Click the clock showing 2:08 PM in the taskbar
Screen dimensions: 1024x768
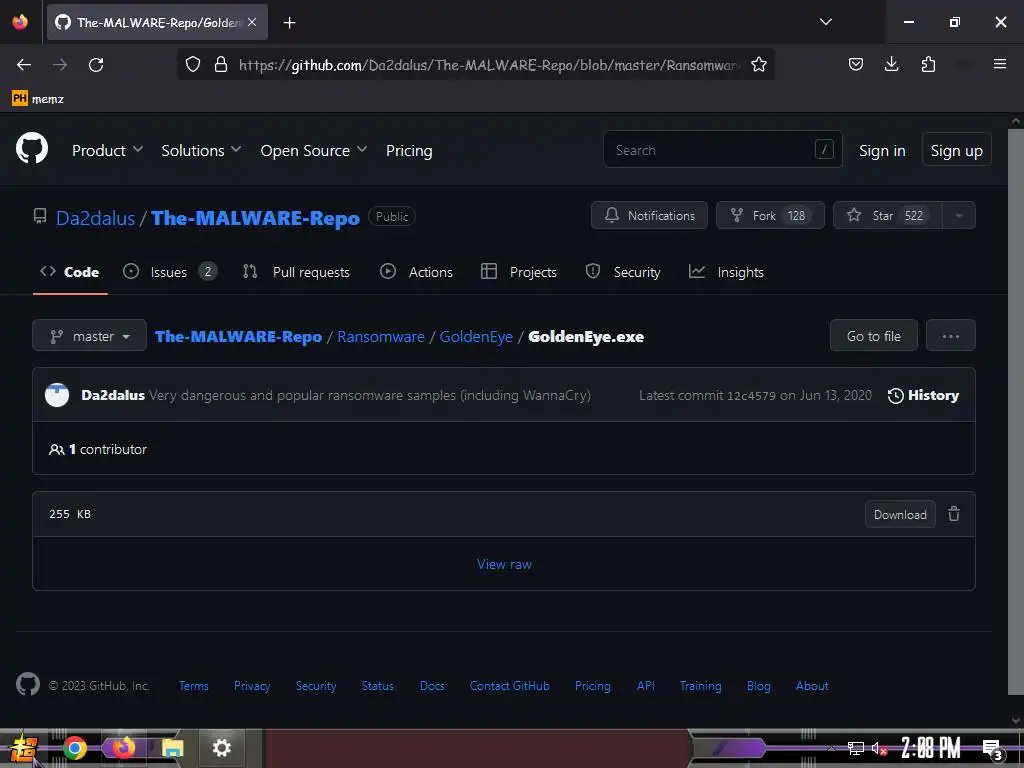(x=930, y=748)
